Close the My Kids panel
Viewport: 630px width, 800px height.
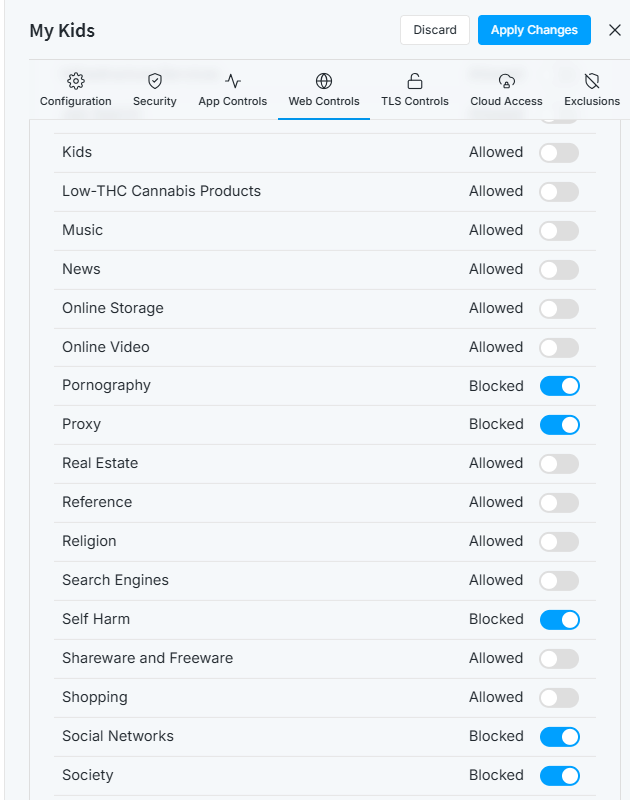click(x=615, y=30)
